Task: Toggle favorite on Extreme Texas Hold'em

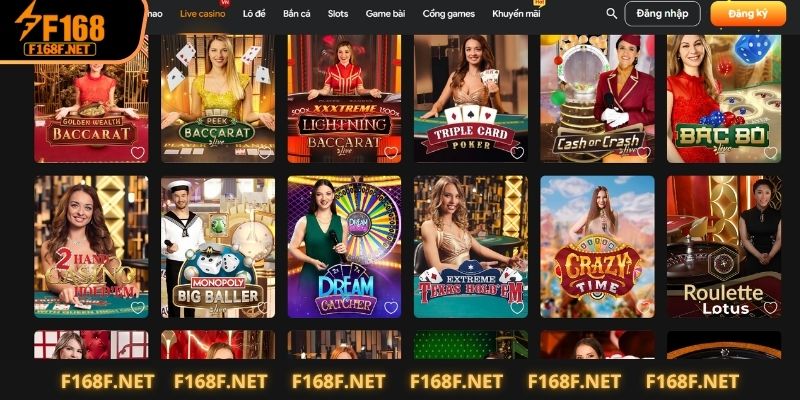Action: coord(517,308)
